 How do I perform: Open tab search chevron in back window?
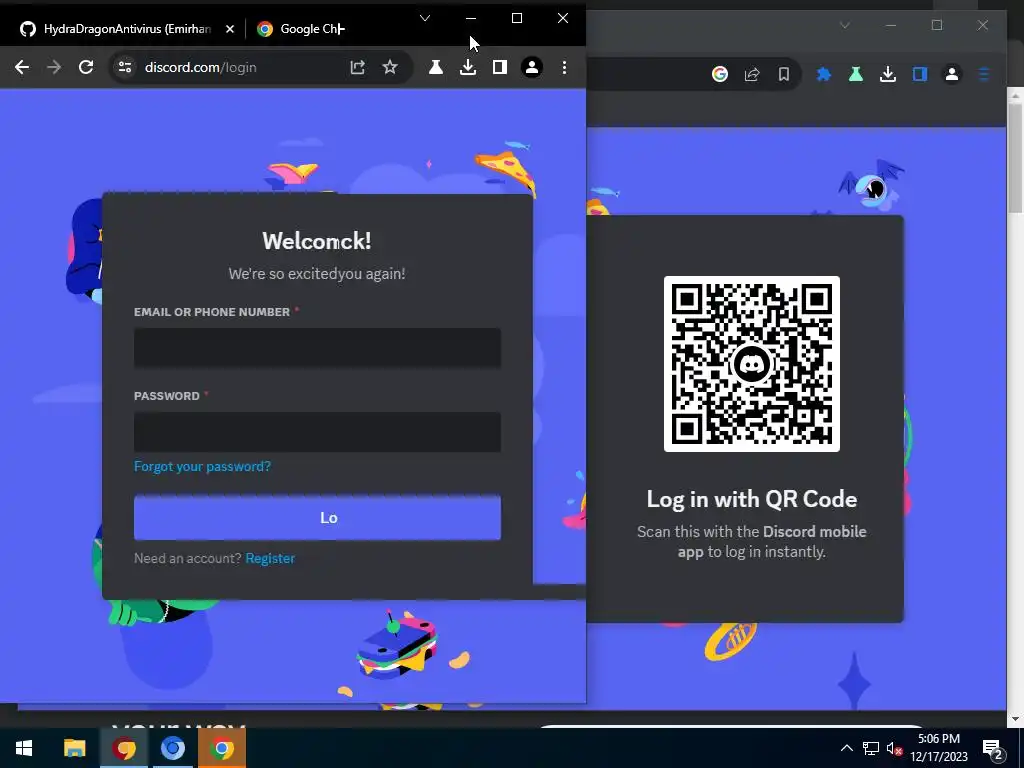coord(844,25)
